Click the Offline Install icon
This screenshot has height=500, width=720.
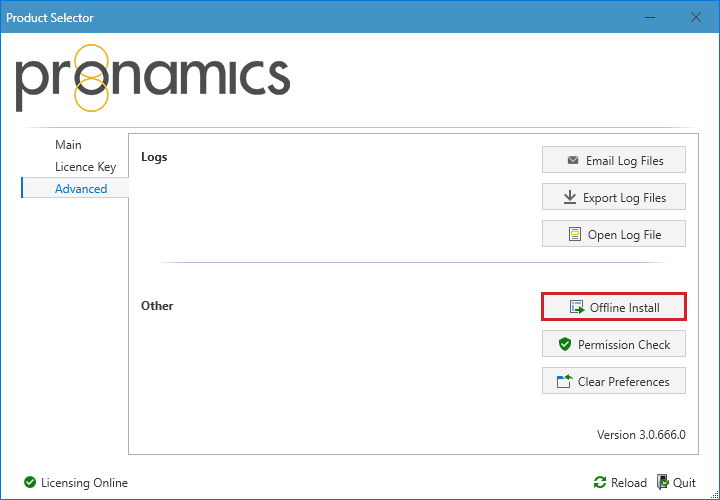(577, 308)
